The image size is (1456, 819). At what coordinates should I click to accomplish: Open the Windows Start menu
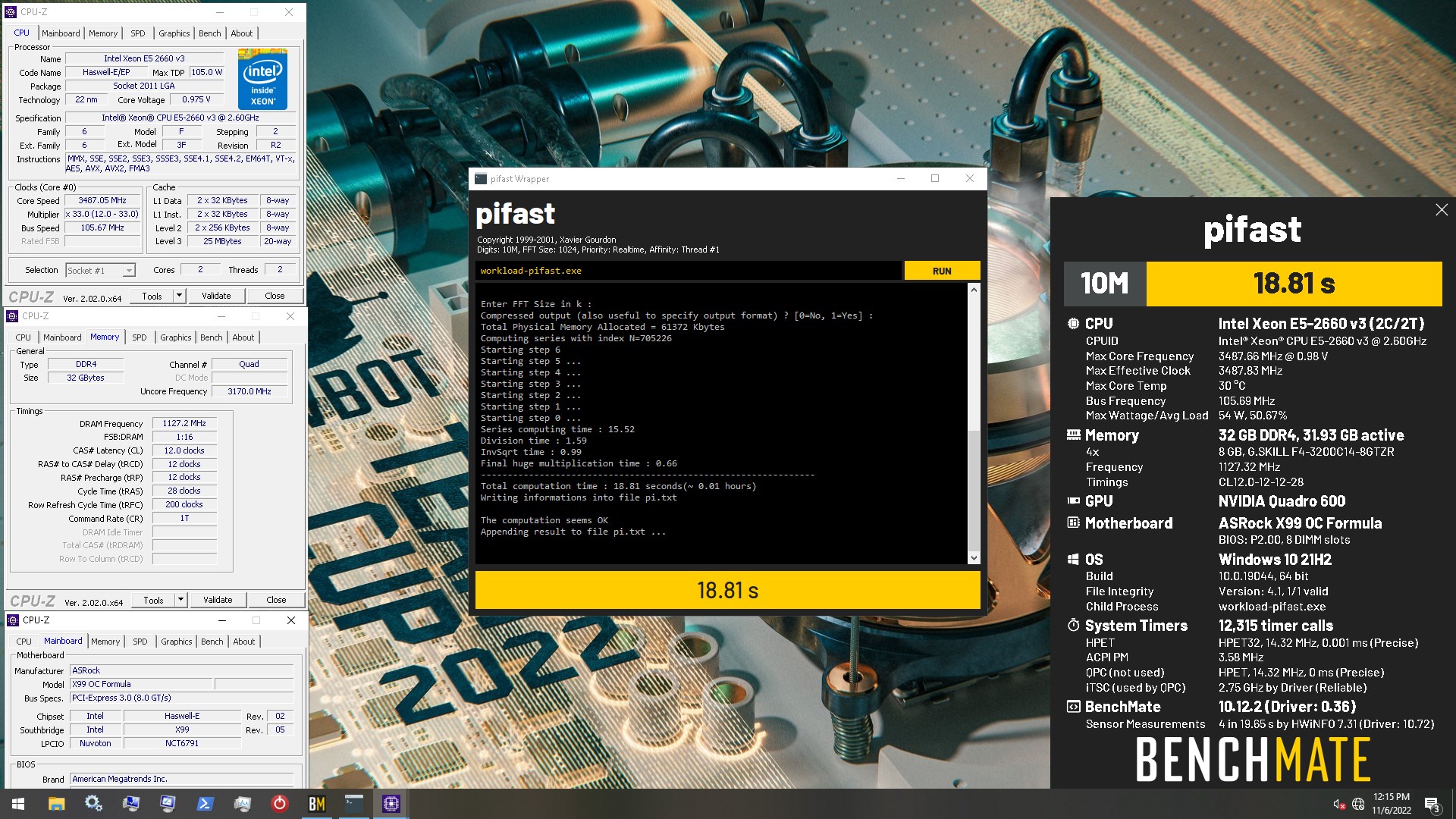click(x=18, y=804)
